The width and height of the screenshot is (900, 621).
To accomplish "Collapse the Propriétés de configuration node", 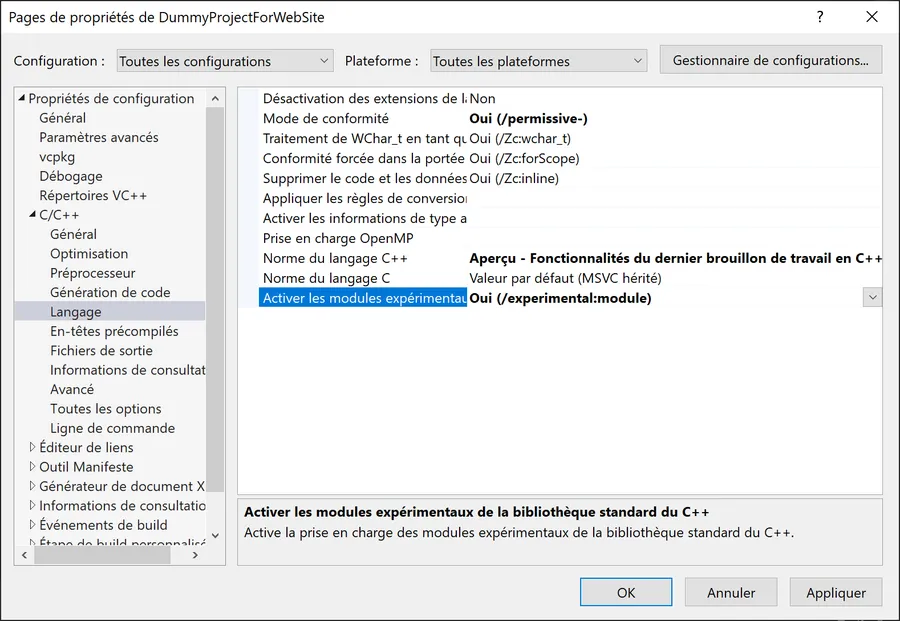I will click(x=21, y=99).
